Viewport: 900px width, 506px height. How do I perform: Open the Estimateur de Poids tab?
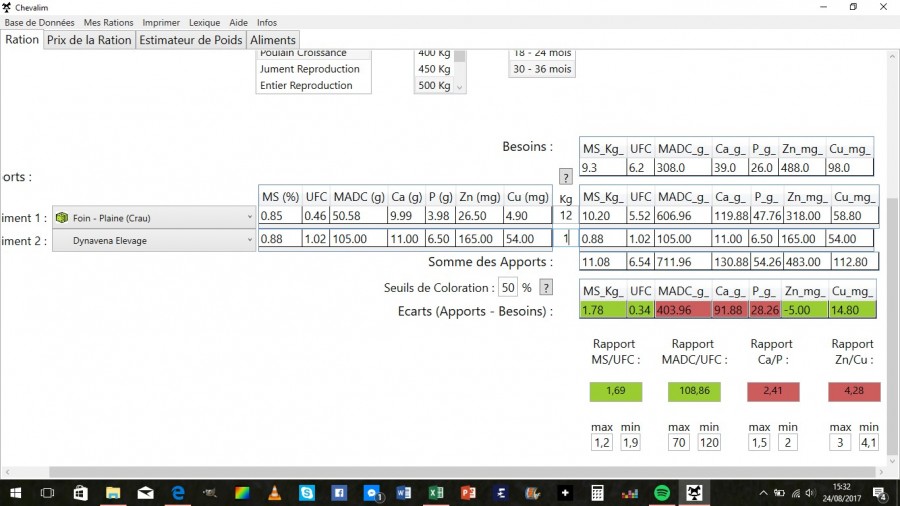coord(190,40)
